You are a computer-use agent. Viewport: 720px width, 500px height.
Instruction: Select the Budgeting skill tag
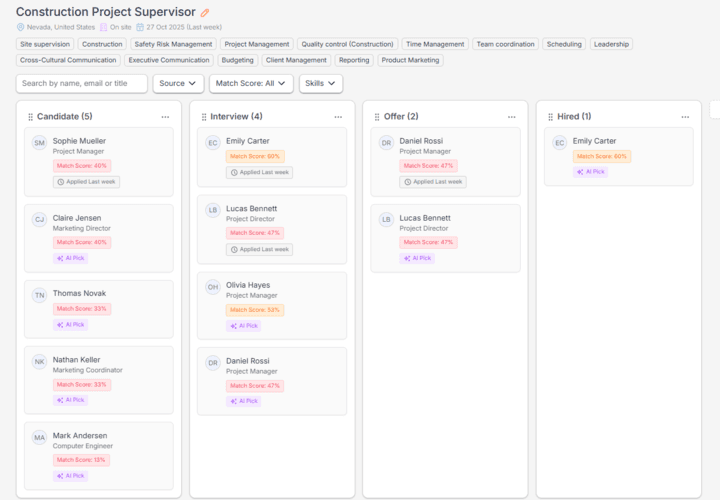pos(237,60)
